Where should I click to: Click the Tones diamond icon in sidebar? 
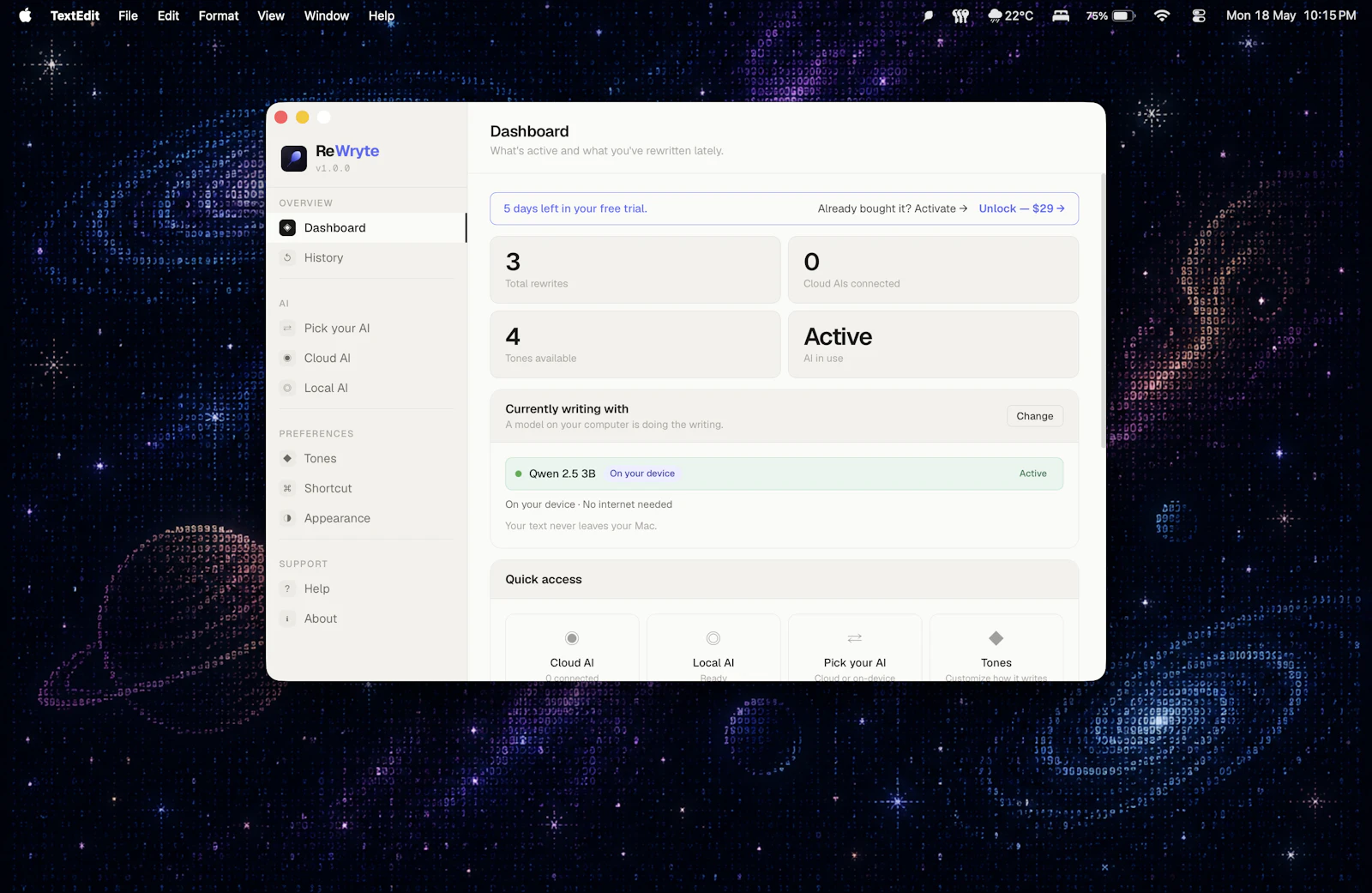click(x=287, y=458)
